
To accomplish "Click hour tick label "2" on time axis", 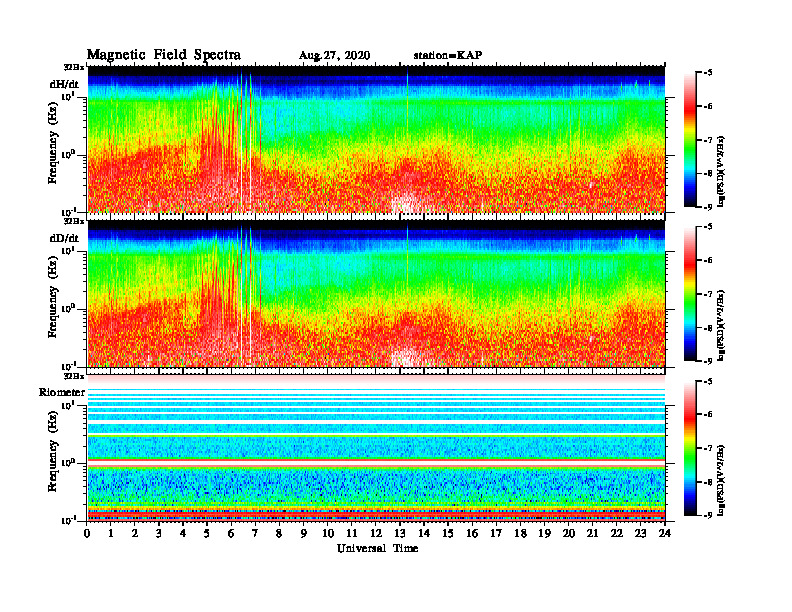I will (135, 533).
